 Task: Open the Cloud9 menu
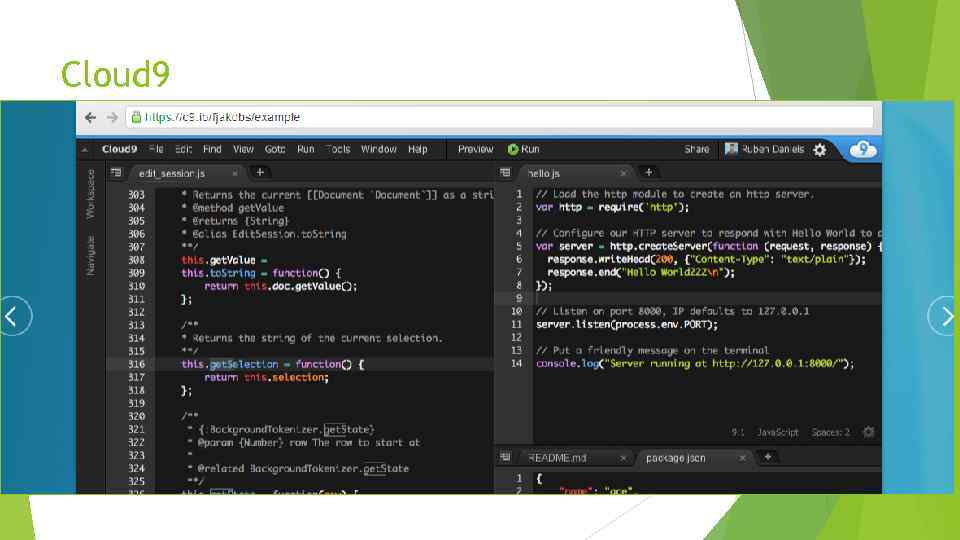point(119,149)
